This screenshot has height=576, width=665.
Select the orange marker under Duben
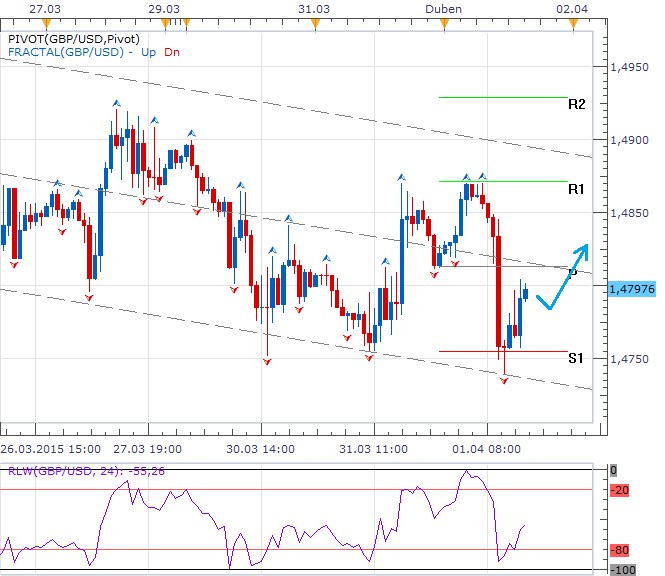(443, 23)
